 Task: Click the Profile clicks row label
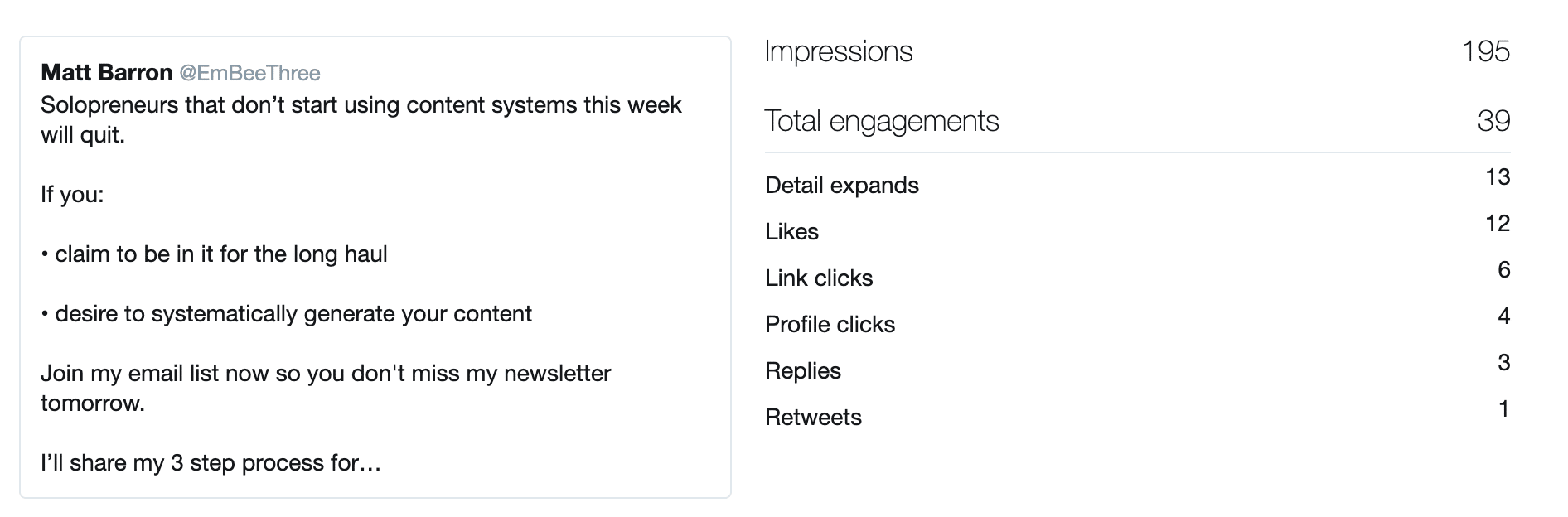point(830,324)
